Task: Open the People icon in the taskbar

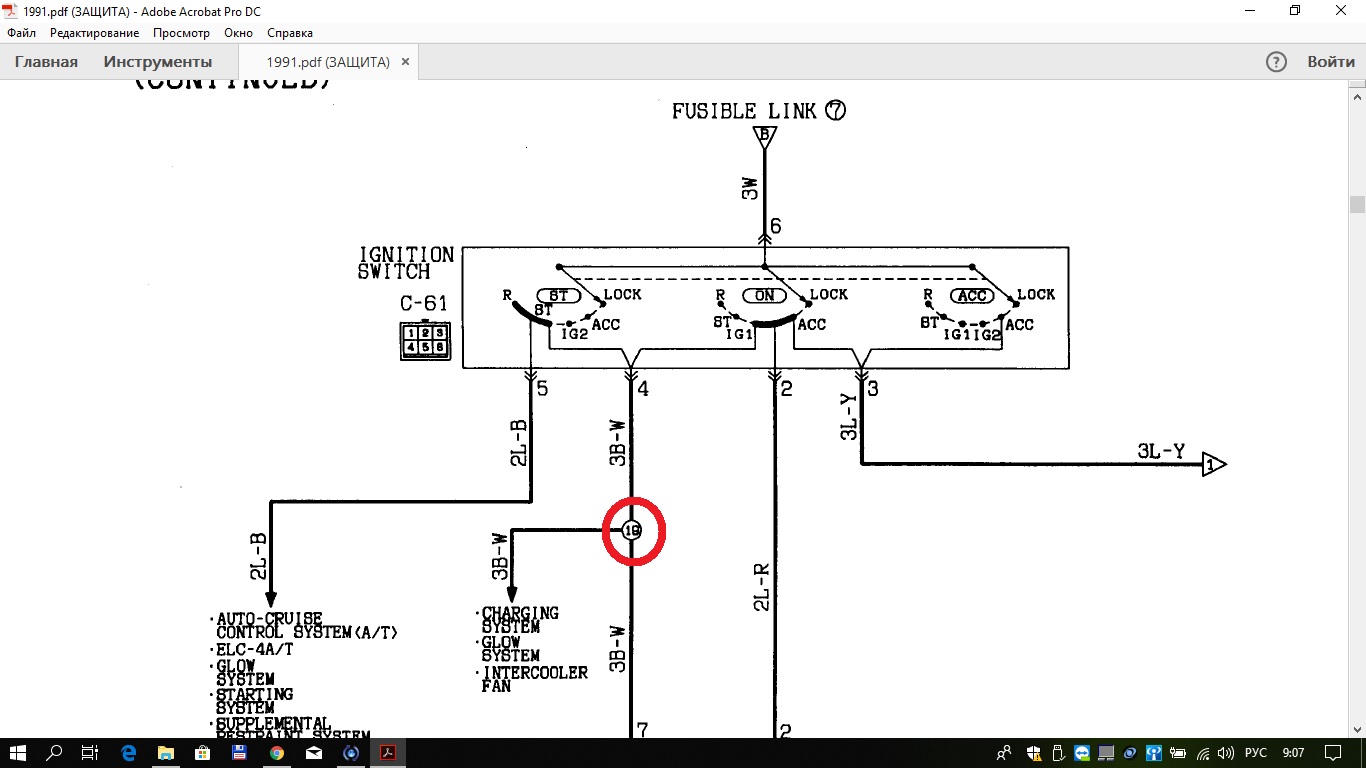Action: (1004, 753)
